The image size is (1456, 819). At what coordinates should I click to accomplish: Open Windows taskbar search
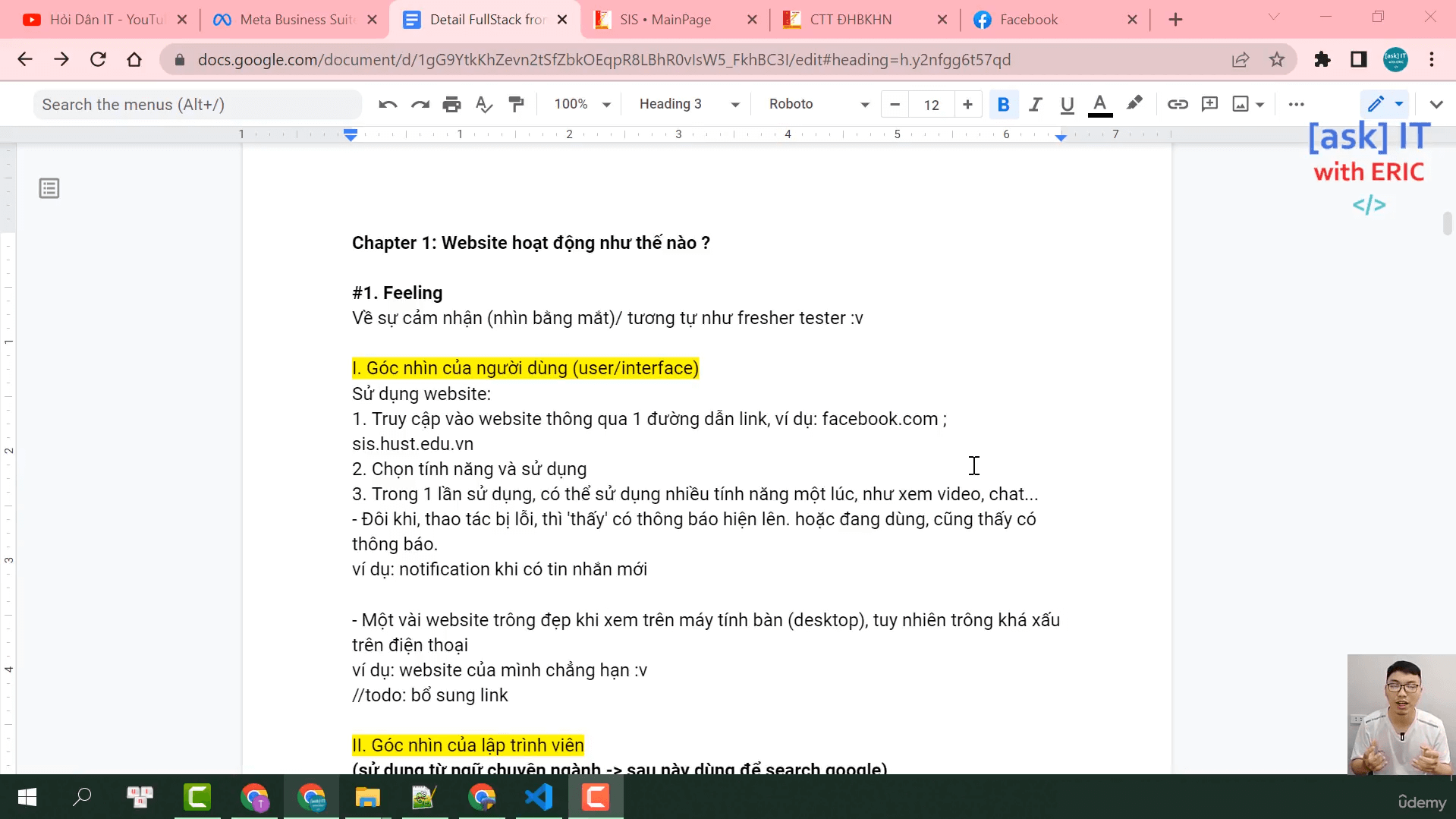tap(82, 797)
